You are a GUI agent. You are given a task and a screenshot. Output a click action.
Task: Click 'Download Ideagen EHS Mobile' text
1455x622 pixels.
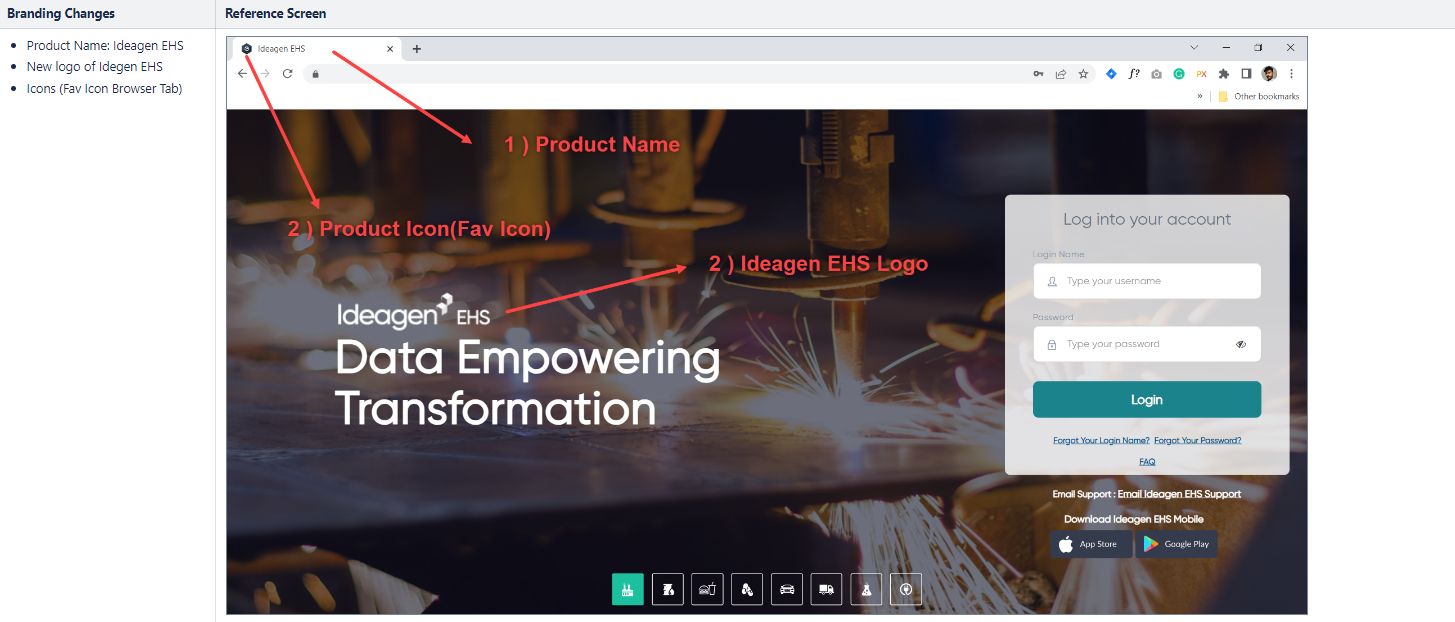tap(1134, 519)
